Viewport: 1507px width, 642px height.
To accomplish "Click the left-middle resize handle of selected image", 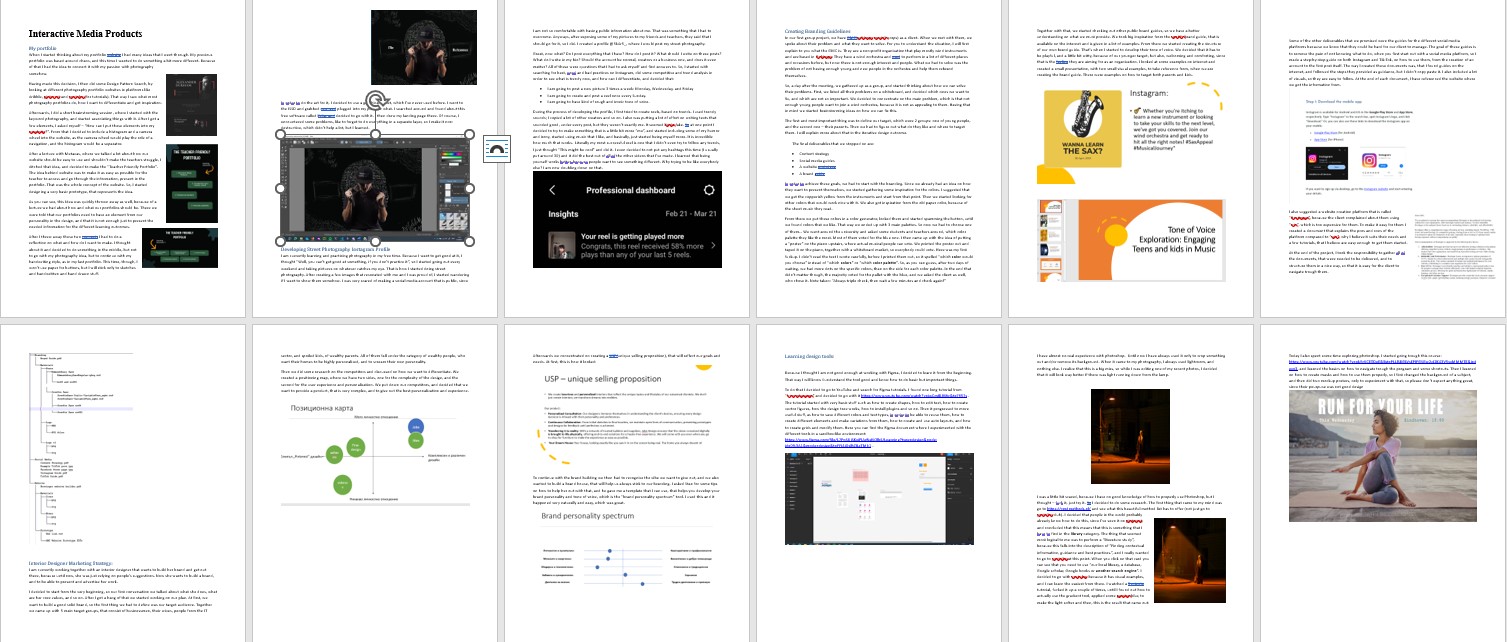I will click(x=280, y=189).
